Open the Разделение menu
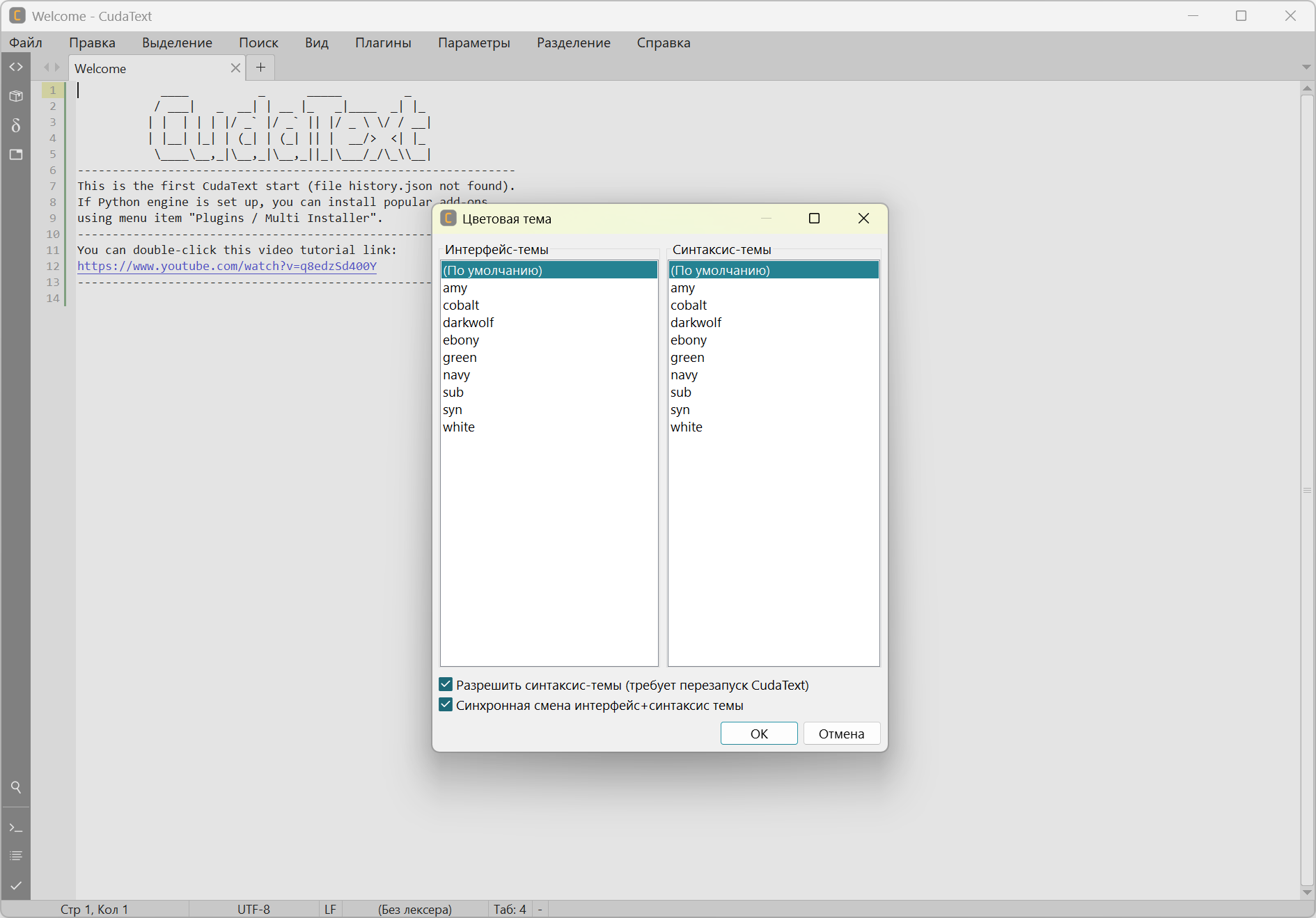The width and height of the screenshot is (1316, 918). tap(573, 42)
